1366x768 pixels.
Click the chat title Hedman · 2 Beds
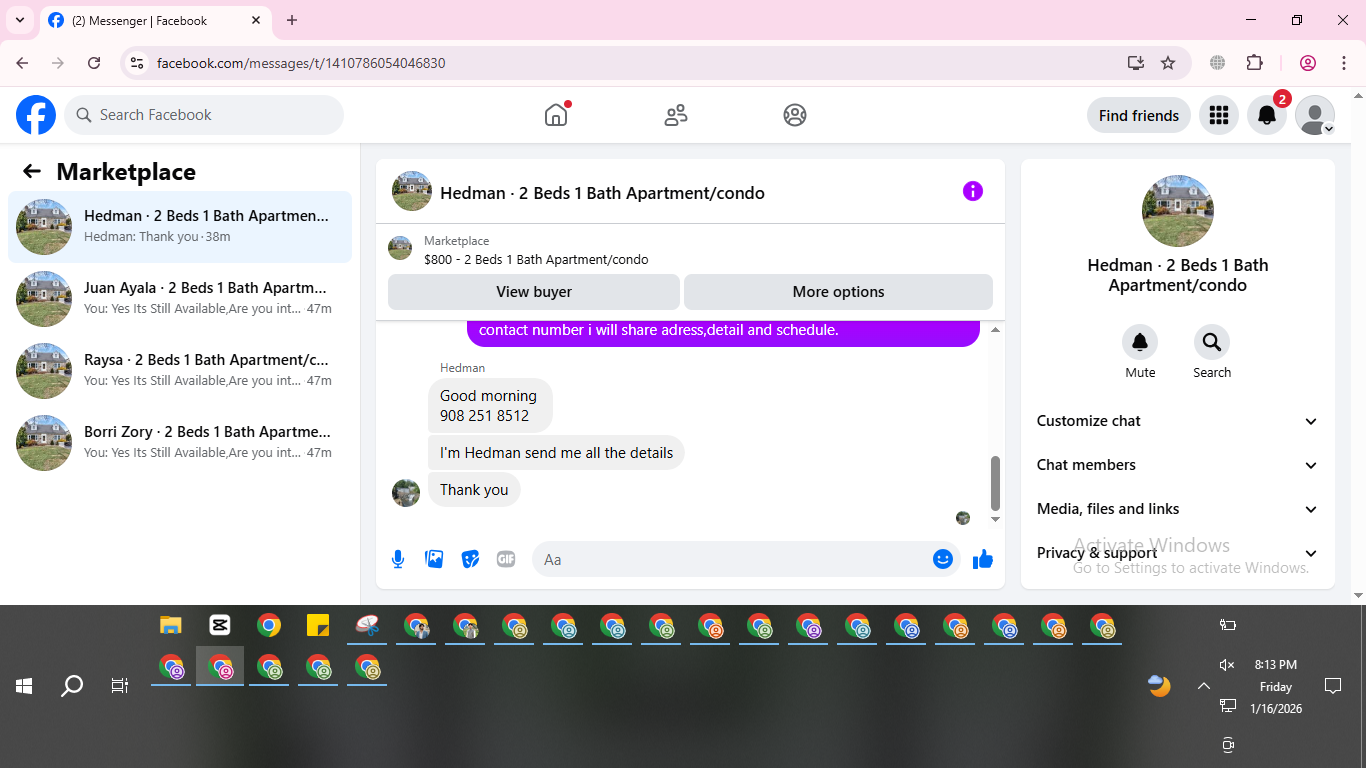602,193
